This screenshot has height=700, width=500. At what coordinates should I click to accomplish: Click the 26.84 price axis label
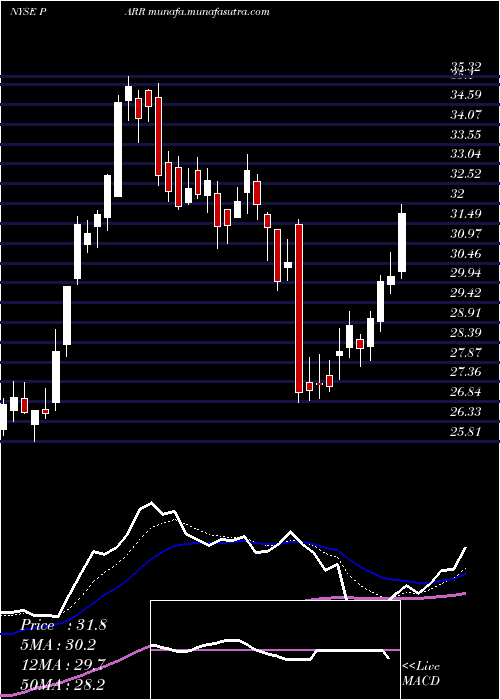coord(466,392)
